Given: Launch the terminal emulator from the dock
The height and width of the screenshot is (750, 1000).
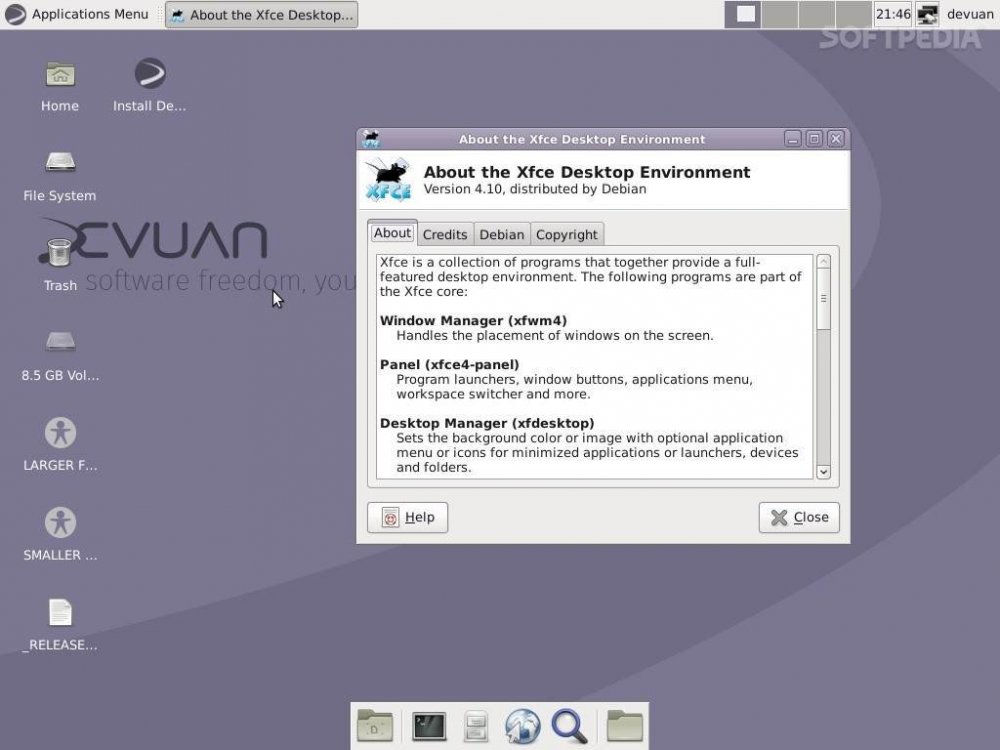Looking at the screenshot, I should [x=429, y=726].
